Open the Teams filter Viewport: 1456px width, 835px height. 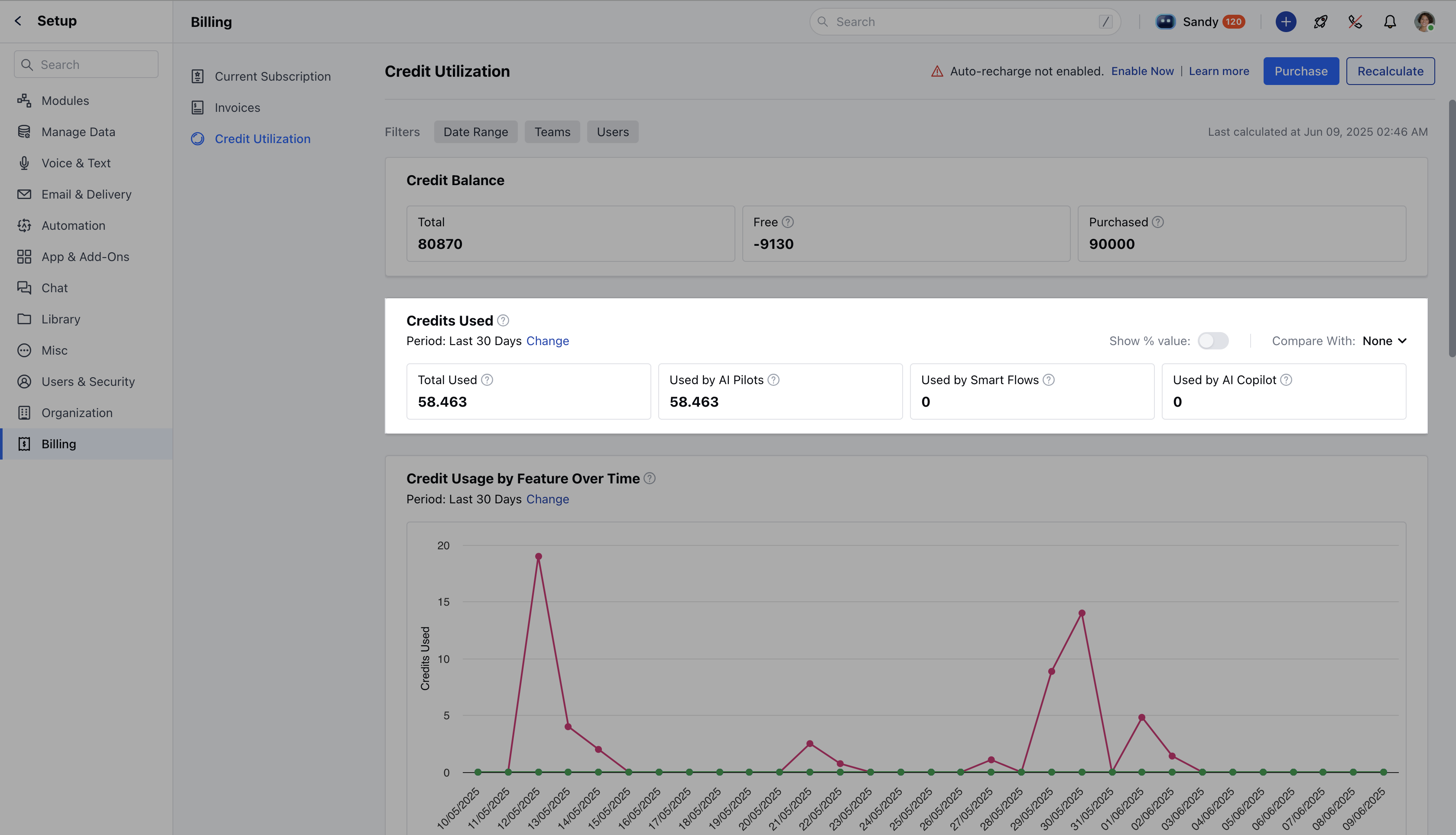(x=552, y=132)
